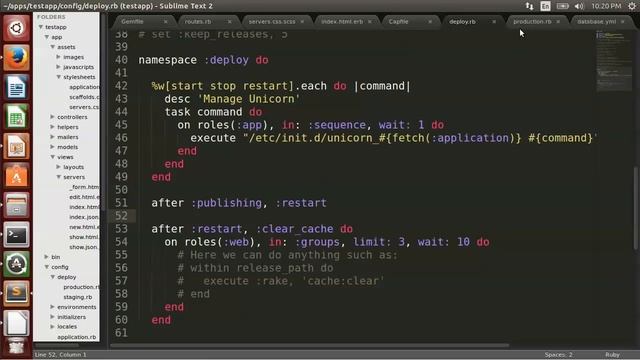
Task: Switch to the database.yml tab
Action: pyautogui.click(x=596, y=22)
